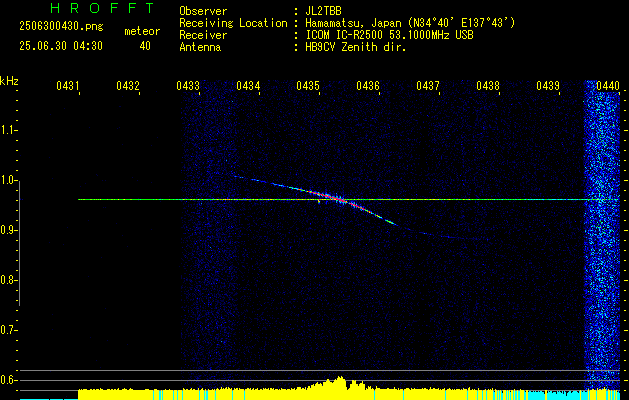Click the HROFFT title text
Screen dimensions: 629x400
(x=102, y=8)
